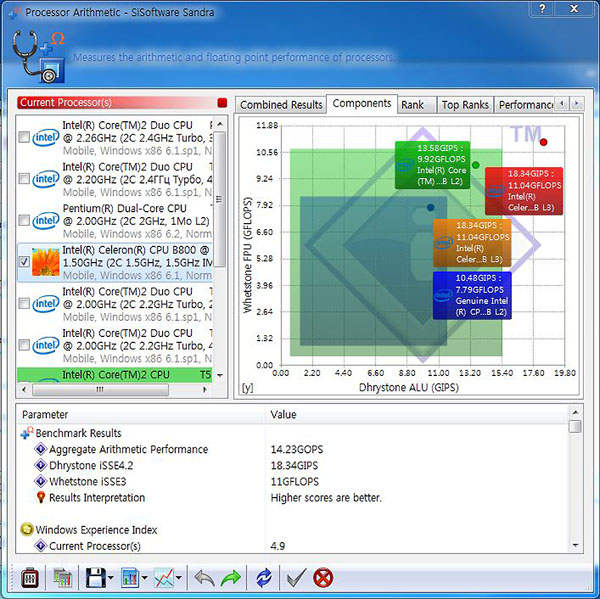Click processor list scroll up arrow

point(220,124)
